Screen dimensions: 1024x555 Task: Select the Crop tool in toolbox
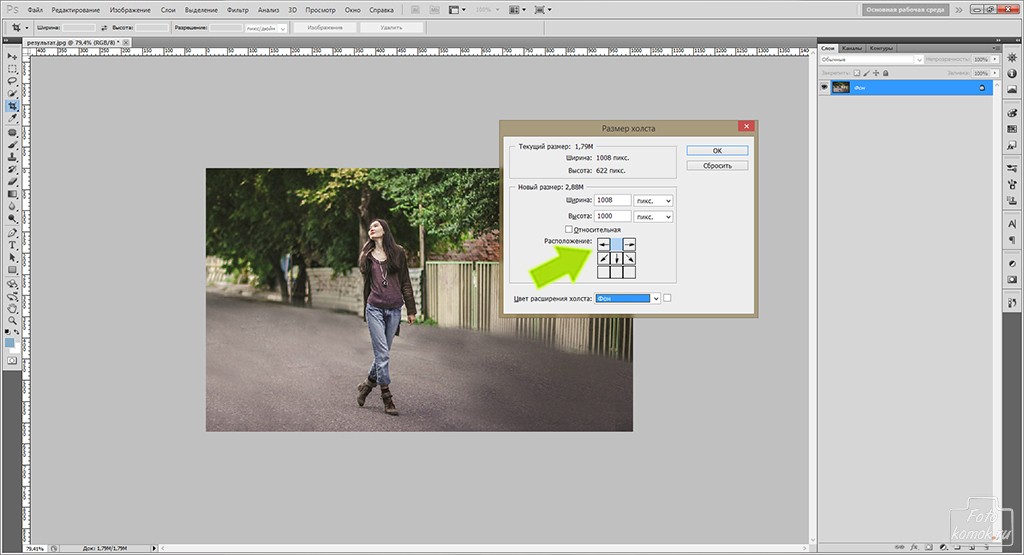click(x=12, y=106)
